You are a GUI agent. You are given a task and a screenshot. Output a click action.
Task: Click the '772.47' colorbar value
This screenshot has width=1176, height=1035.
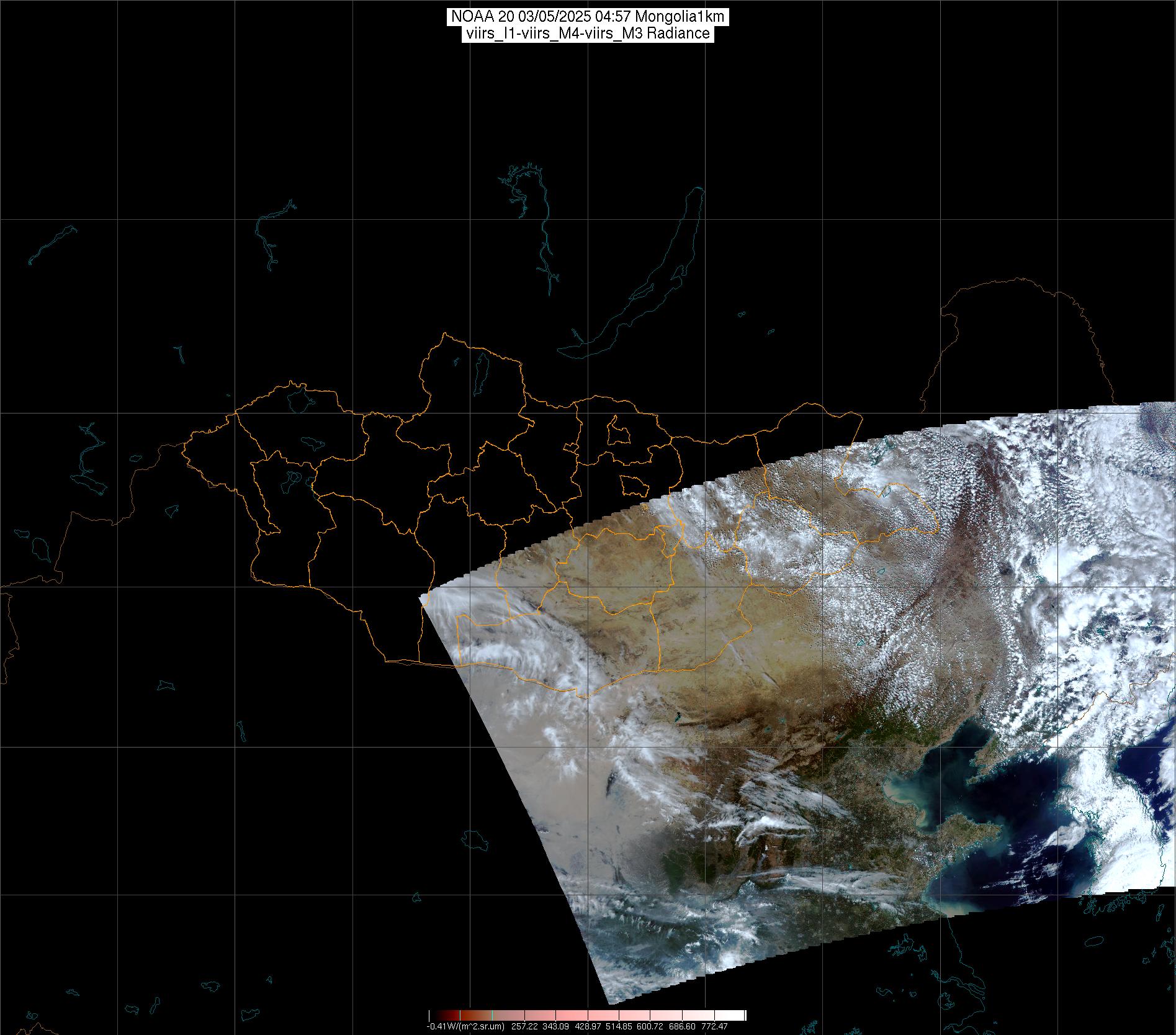715,1027
